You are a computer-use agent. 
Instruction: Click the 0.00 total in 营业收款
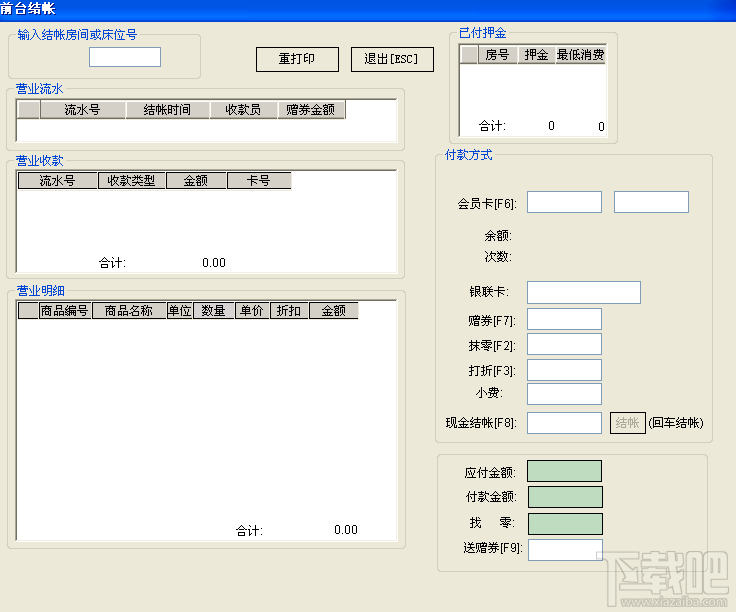(x=214, y=263)
